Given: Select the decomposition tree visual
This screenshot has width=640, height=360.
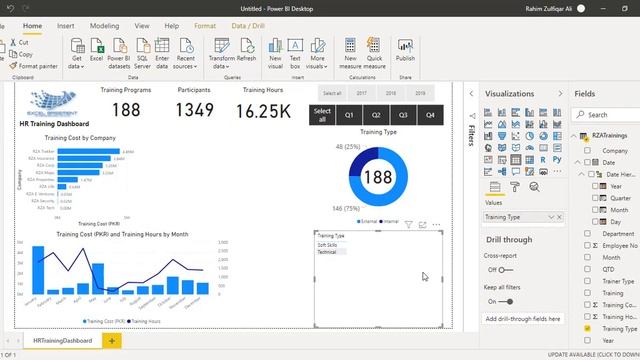Looking at the screenshot, I should point(502,171).
